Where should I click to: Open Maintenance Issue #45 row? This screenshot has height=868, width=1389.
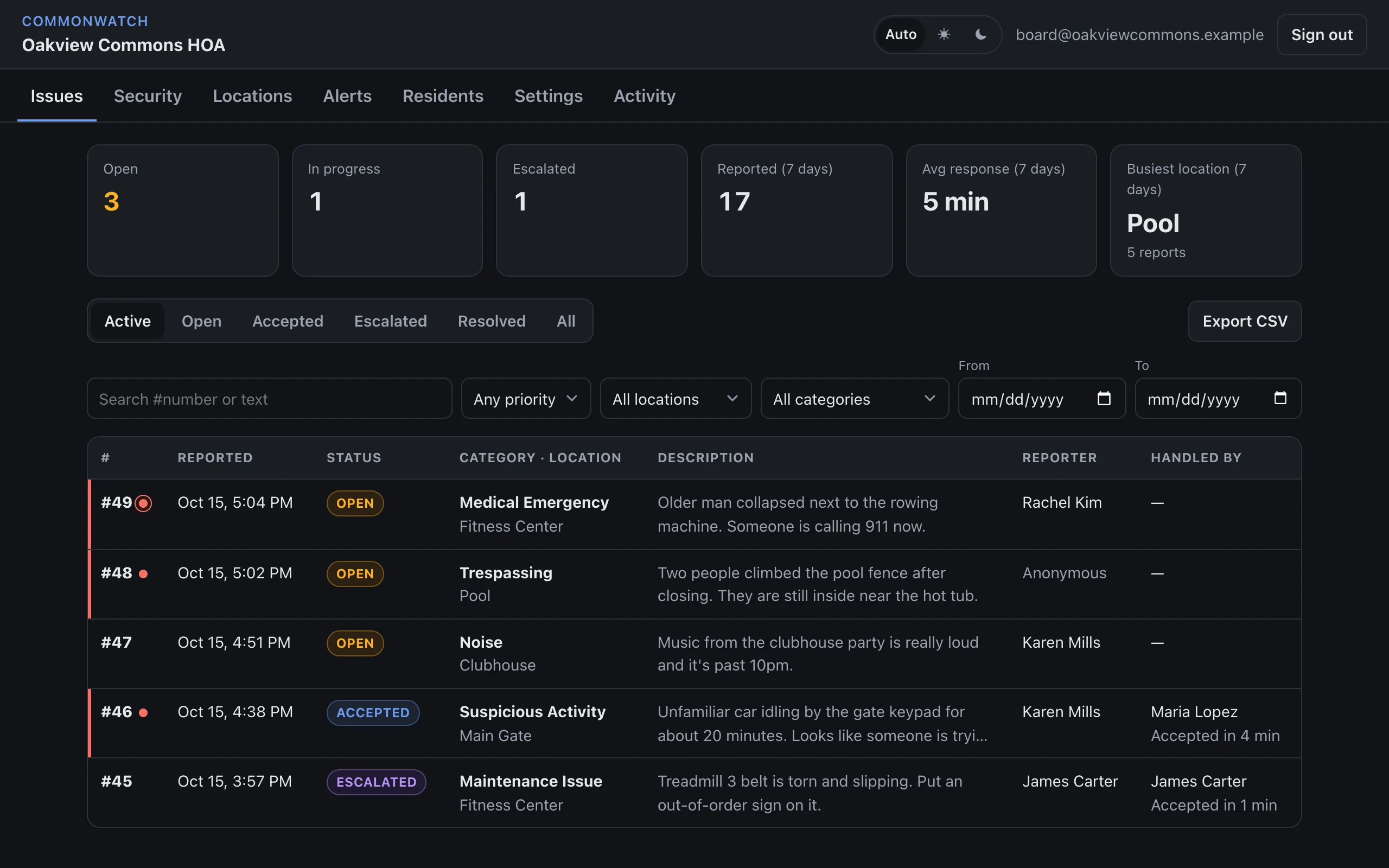[x=694, y=793]
